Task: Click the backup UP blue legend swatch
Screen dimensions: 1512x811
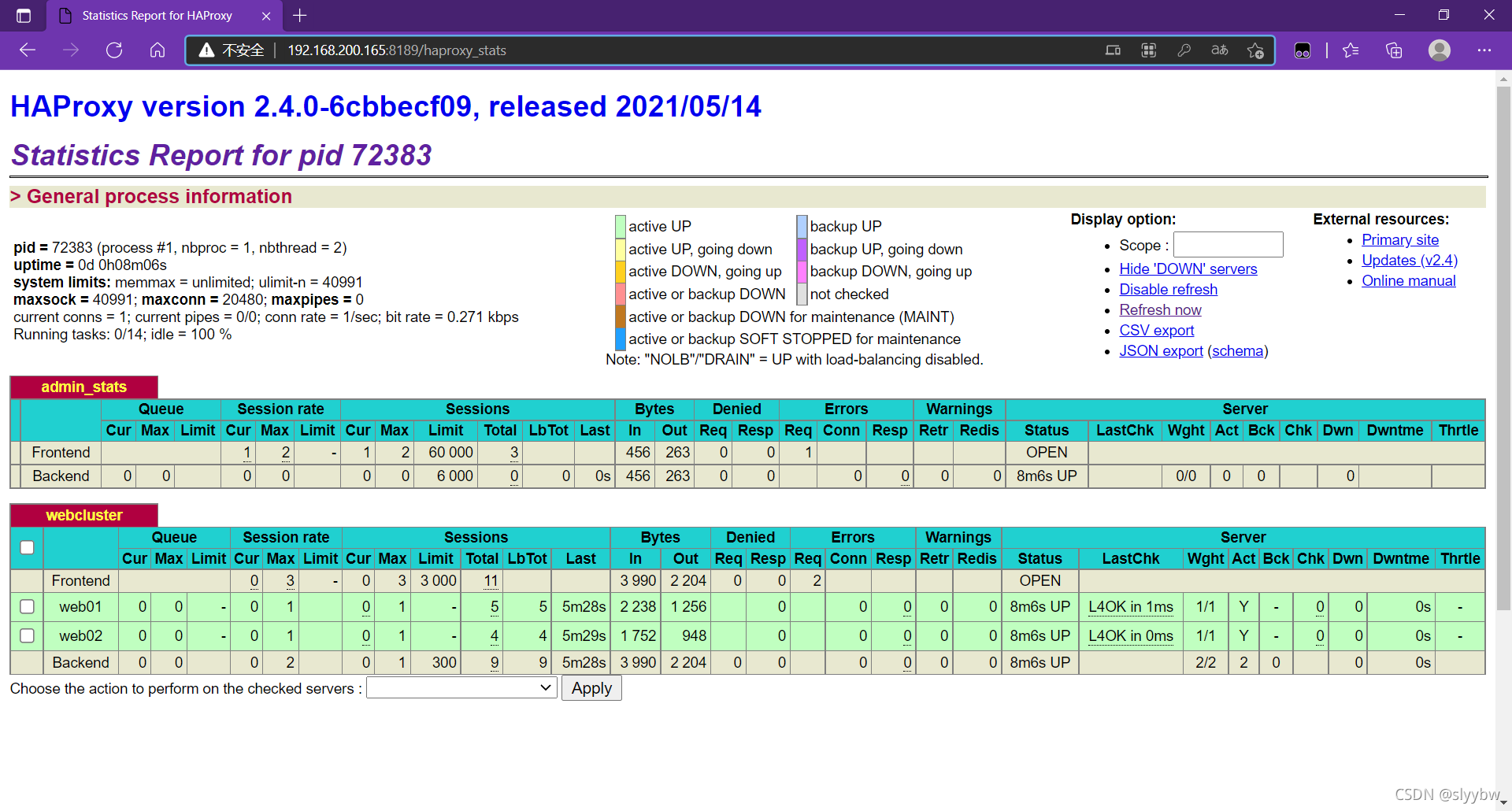Action: pyautogui.click(x=802, y=227)
